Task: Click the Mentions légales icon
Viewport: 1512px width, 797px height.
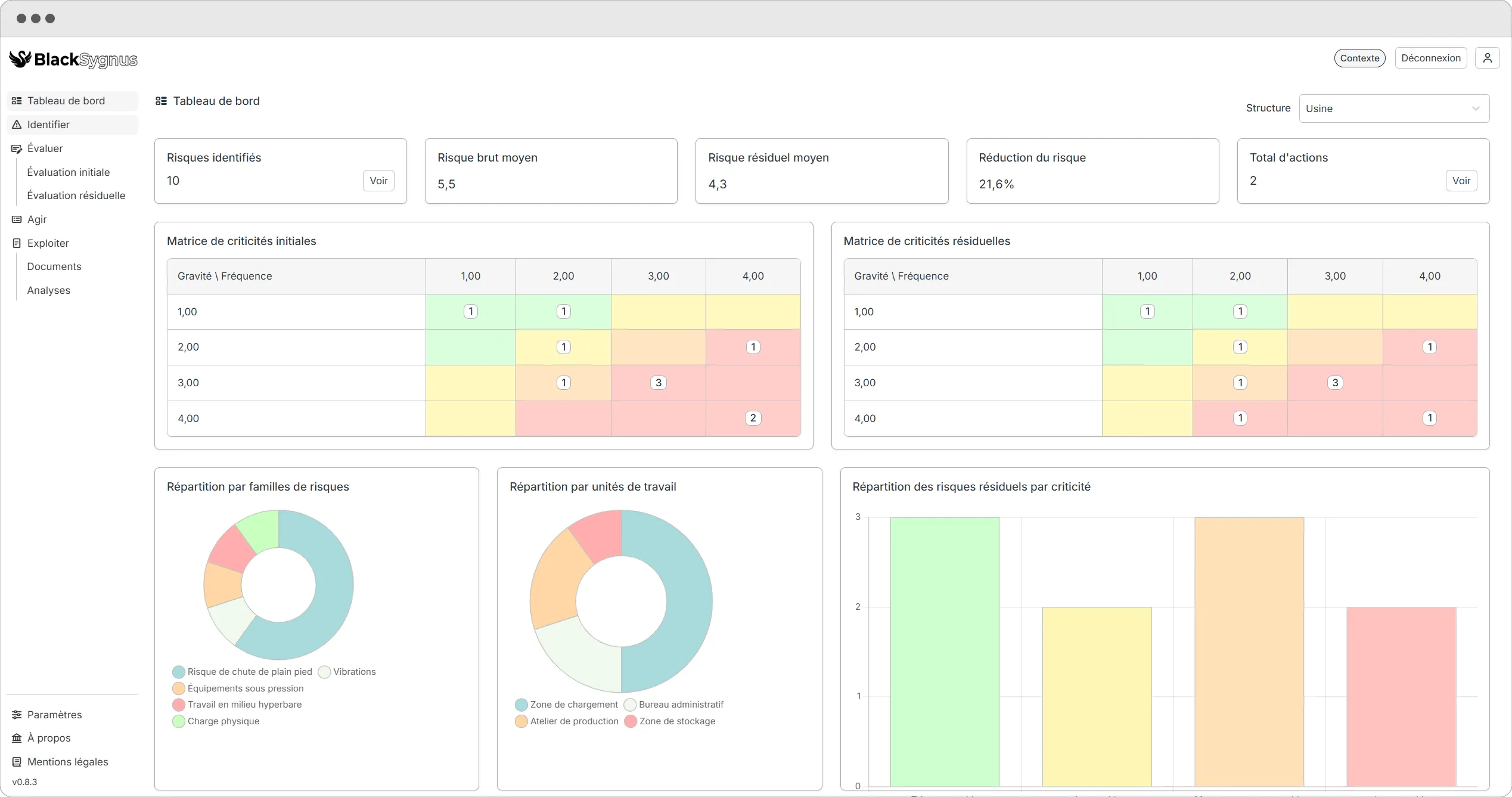Action: [x=17, y=762]
